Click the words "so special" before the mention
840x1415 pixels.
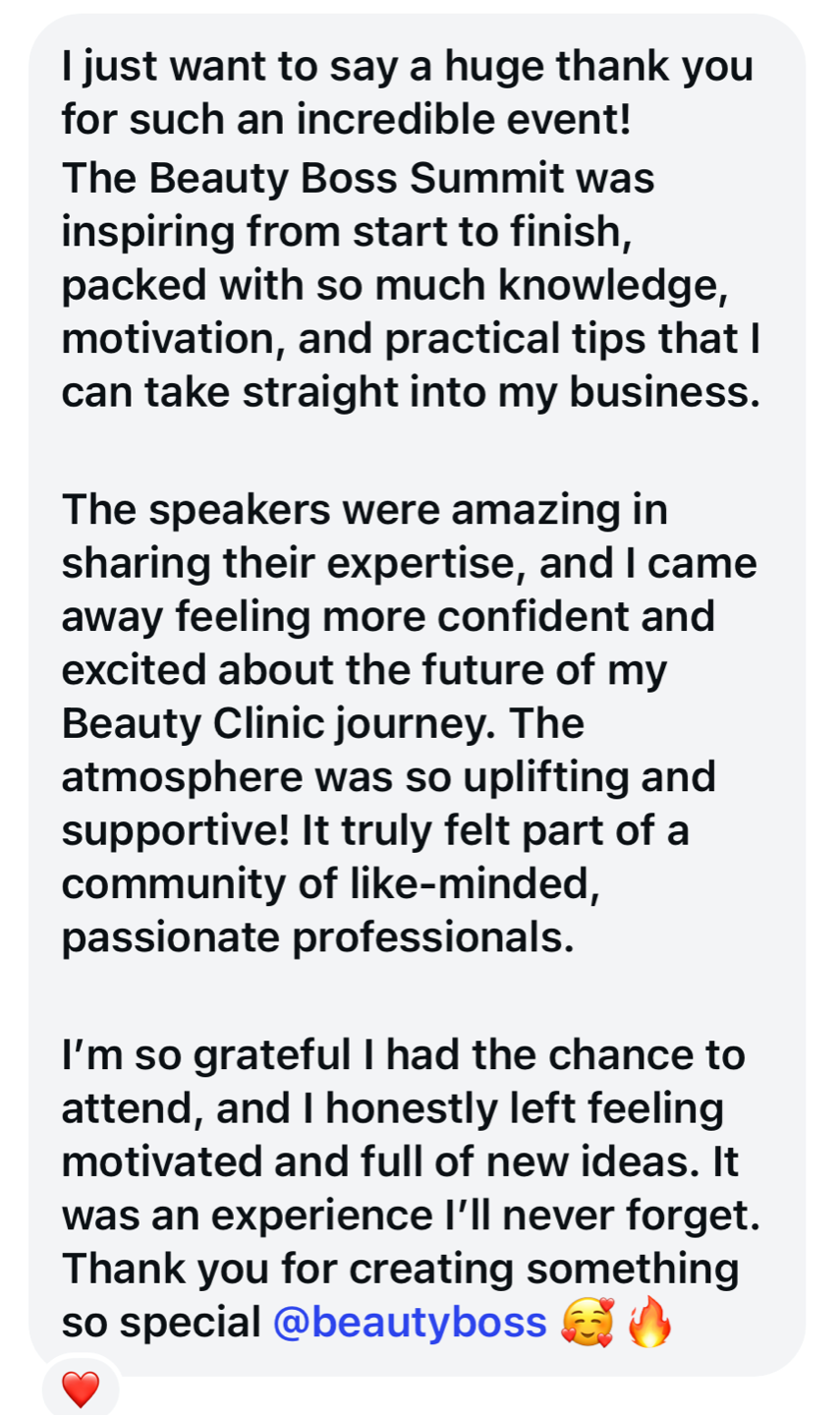[x=160, y=1324]
